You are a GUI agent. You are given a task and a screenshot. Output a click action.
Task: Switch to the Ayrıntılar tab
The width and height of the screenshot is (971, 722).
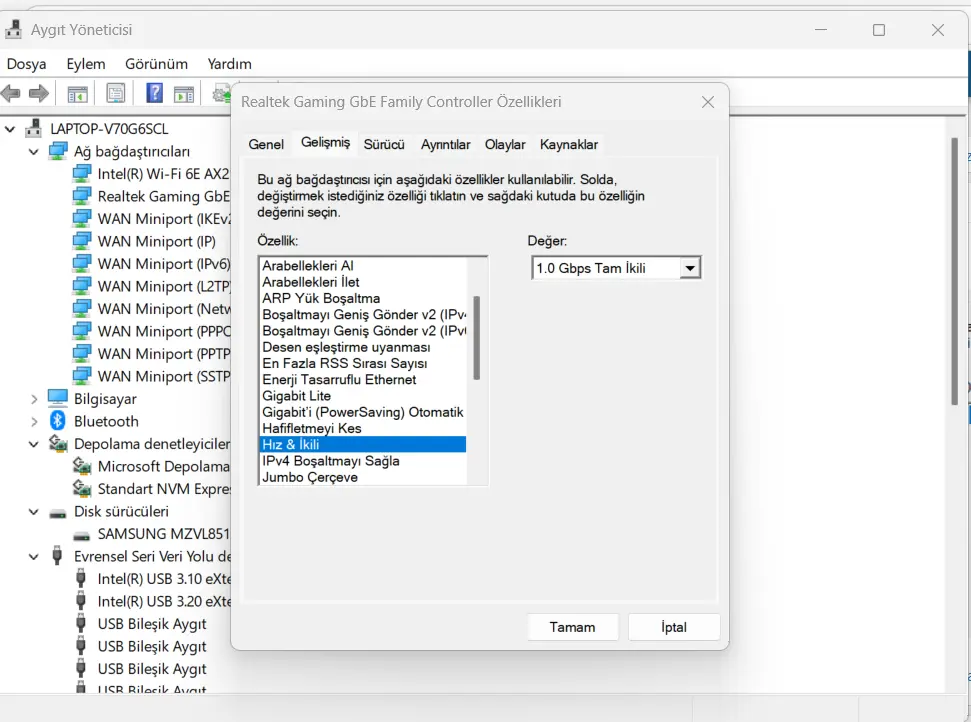click(445, 144)
